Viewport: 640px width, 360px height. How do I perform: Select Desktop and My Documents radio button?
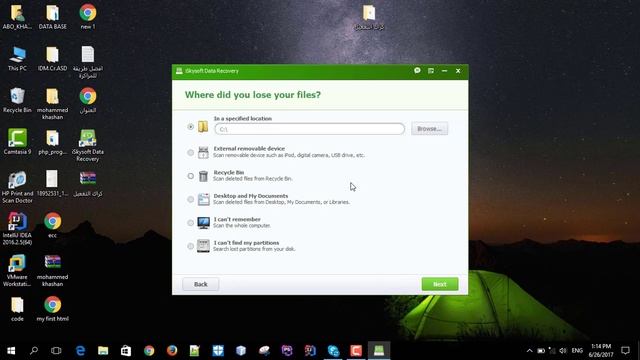pyautogui.click(x=191, y=199)
